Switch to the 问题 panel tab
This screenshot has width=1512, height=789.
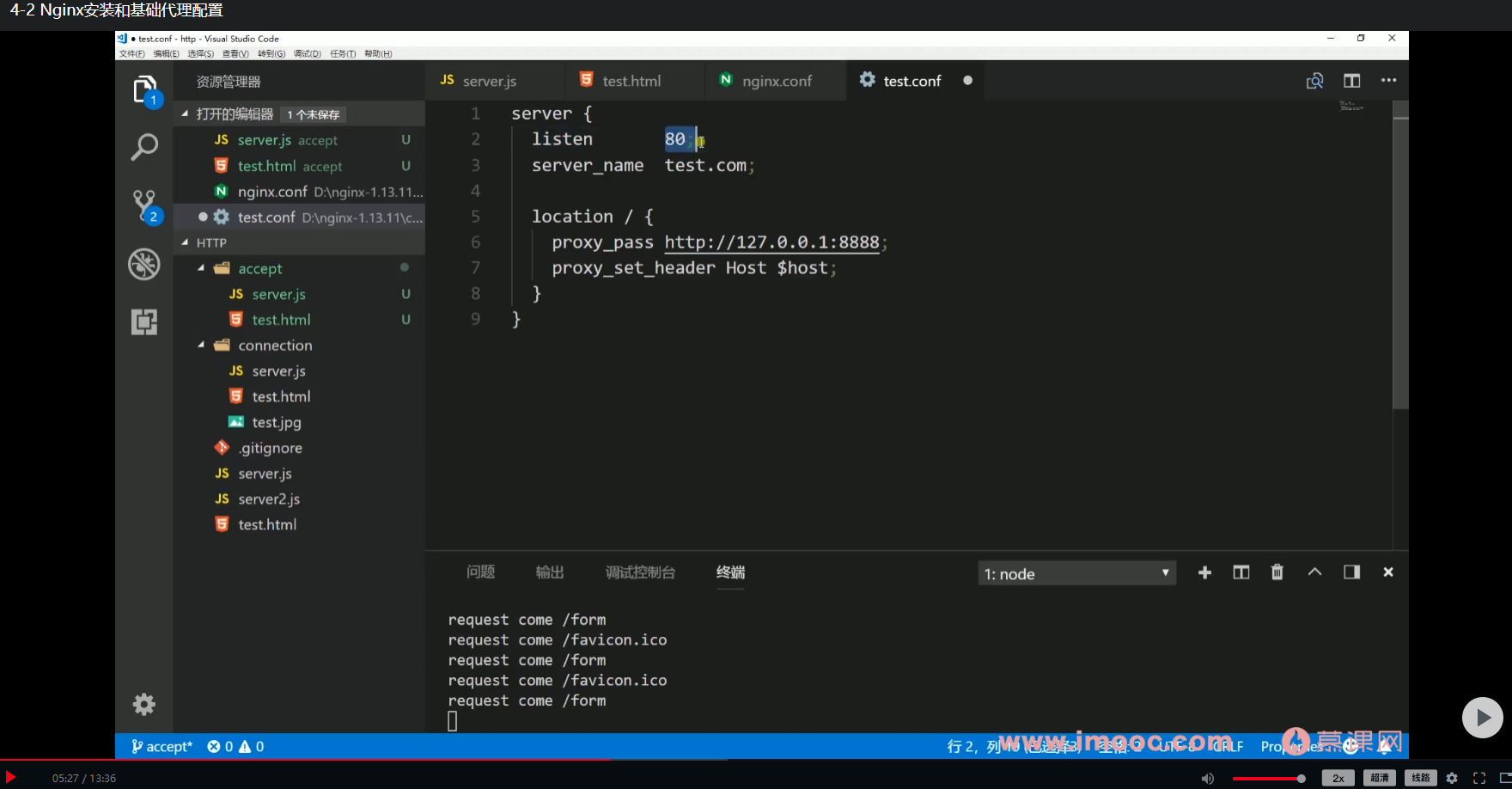pos(480,572)
